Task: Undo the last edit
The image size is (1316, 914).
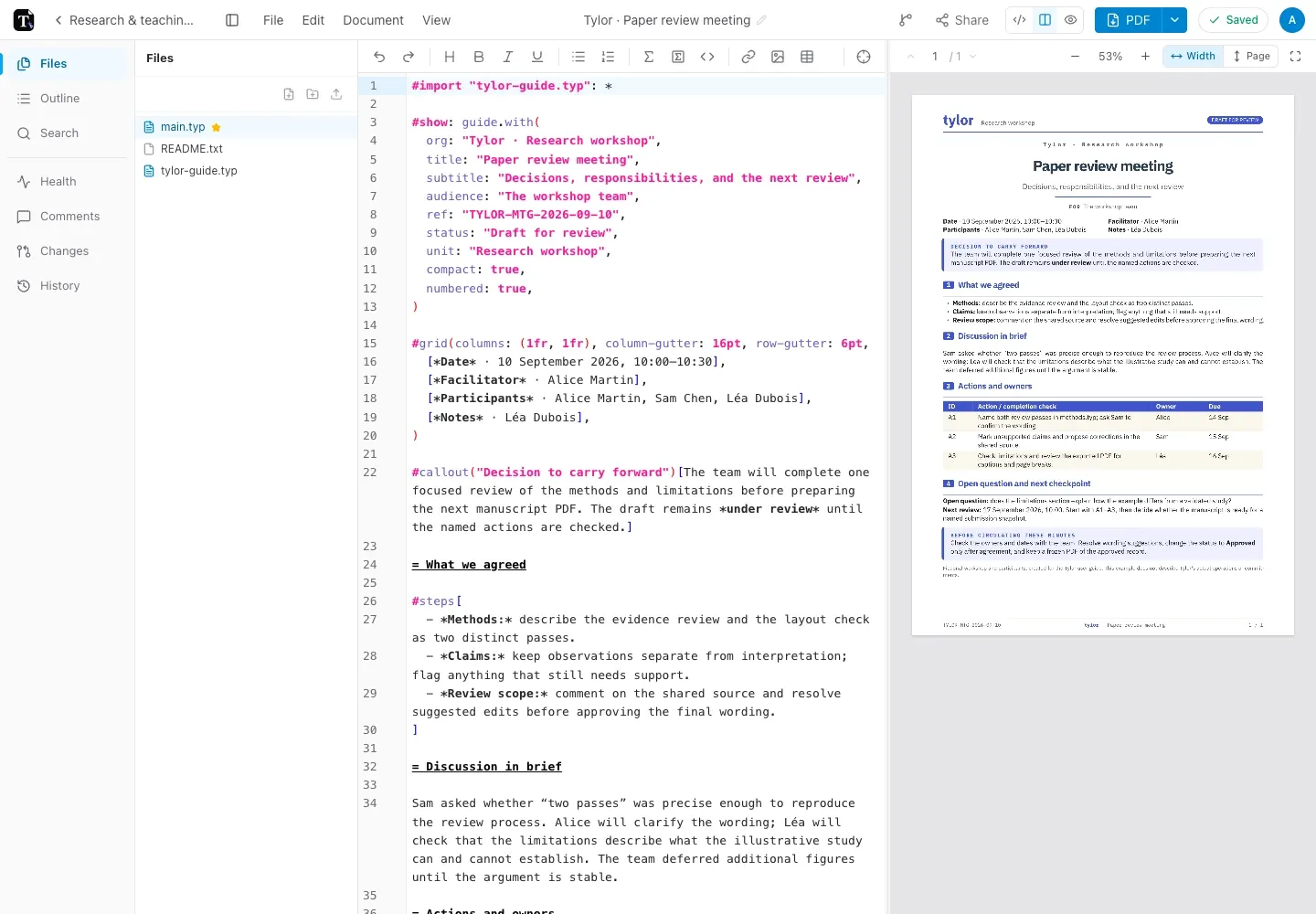Action: (x=379, y=57)
